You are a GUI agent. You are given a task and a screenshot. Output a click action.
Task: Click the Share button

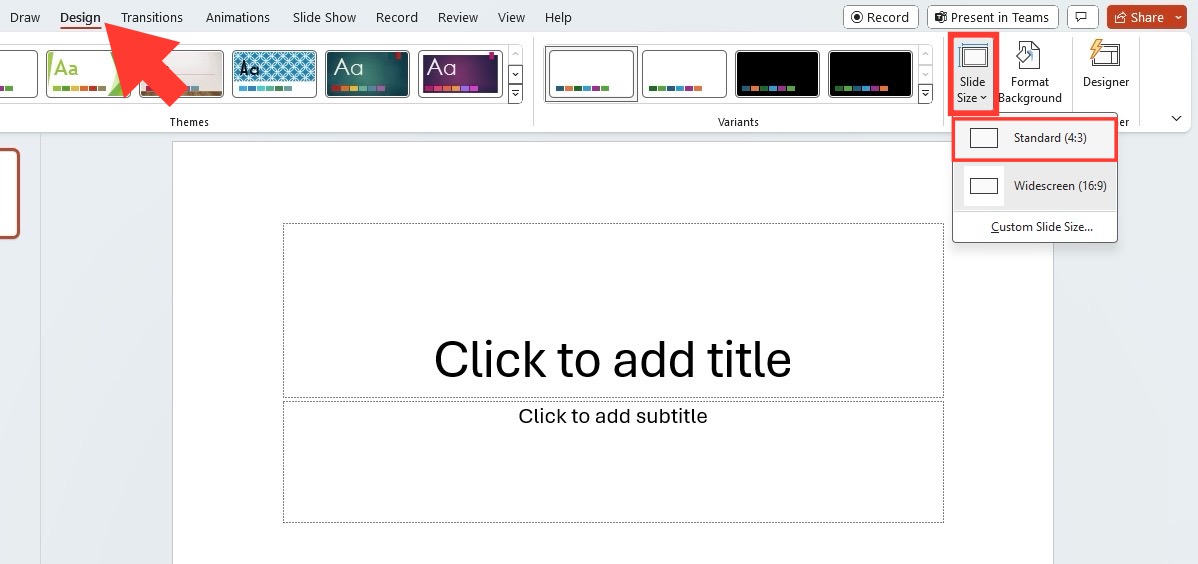point(1139,17)
